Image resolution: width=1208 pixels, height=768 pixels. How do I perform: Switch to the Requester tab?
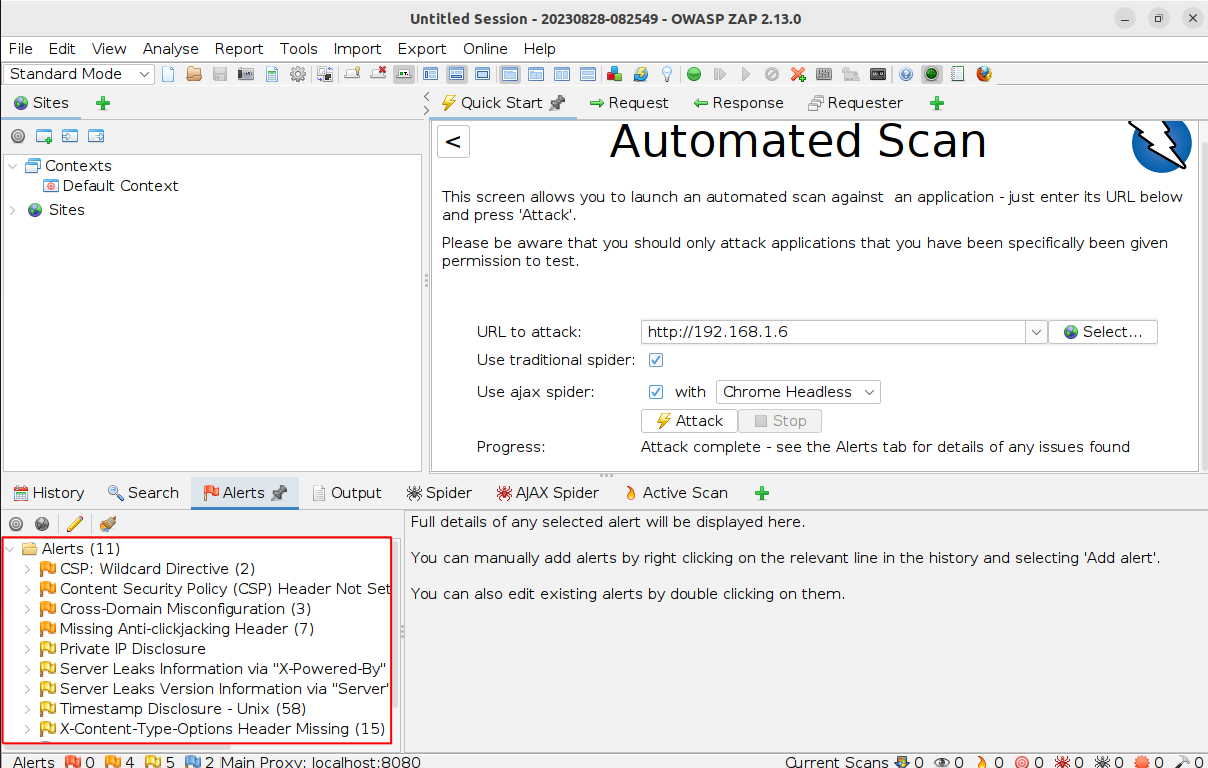(855, 103)
